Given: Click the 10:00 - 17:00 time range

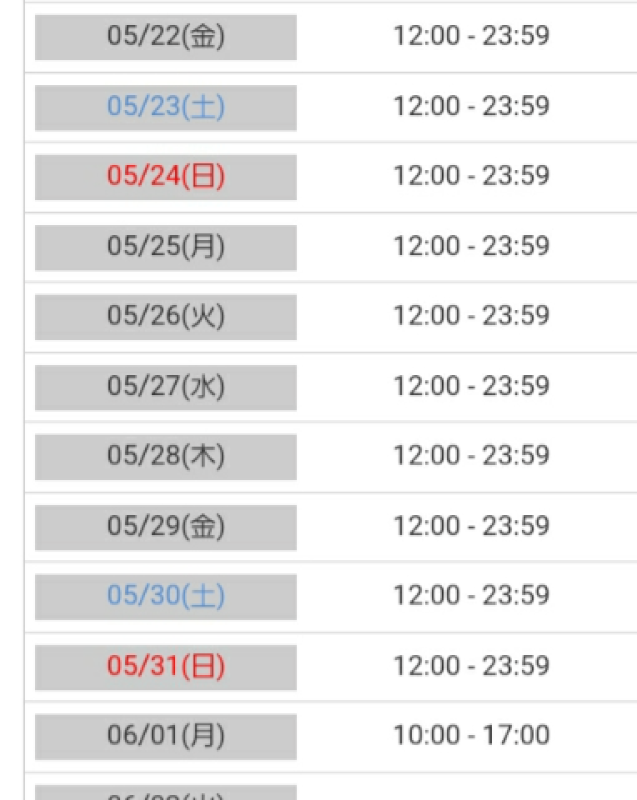Looking at the screenshot, I should point(471,735).
